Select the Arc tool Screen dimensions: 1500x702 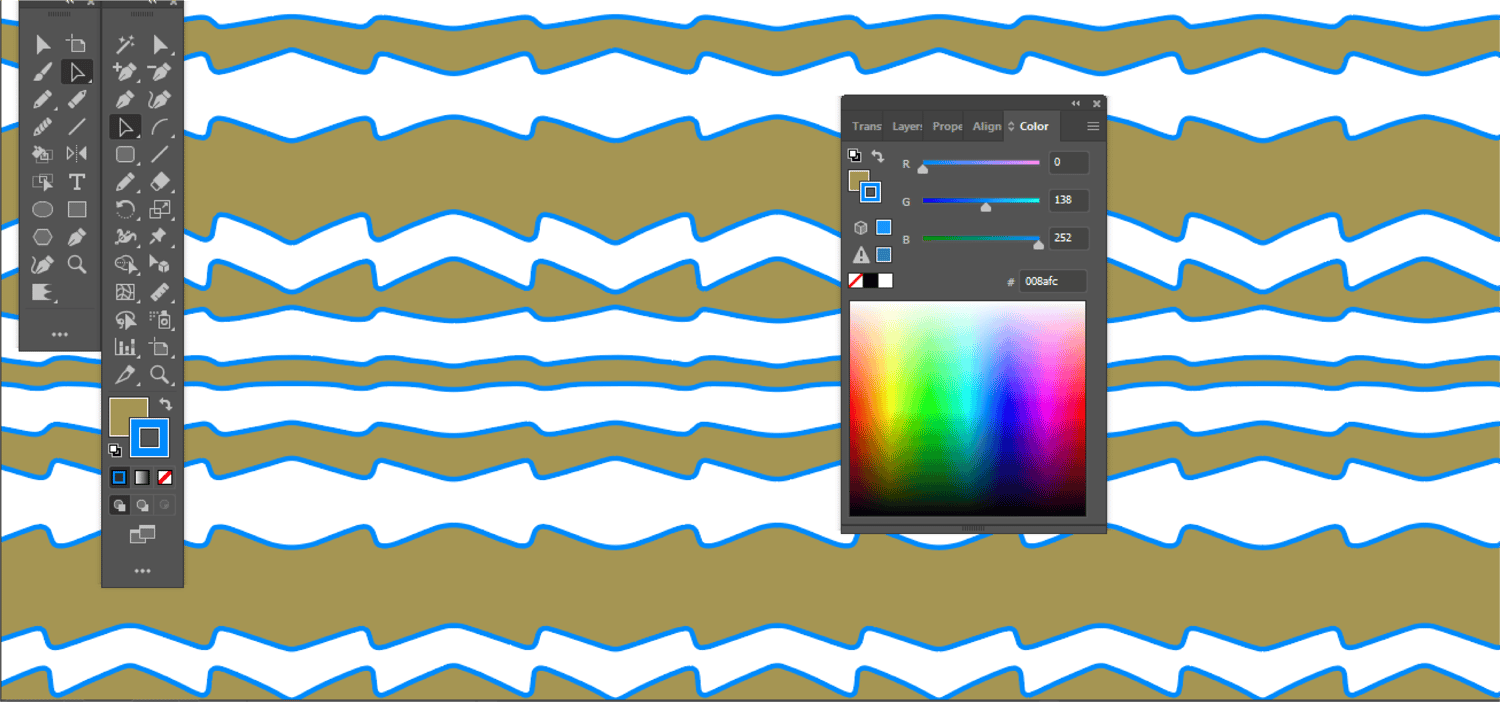[x=160, y=127]
